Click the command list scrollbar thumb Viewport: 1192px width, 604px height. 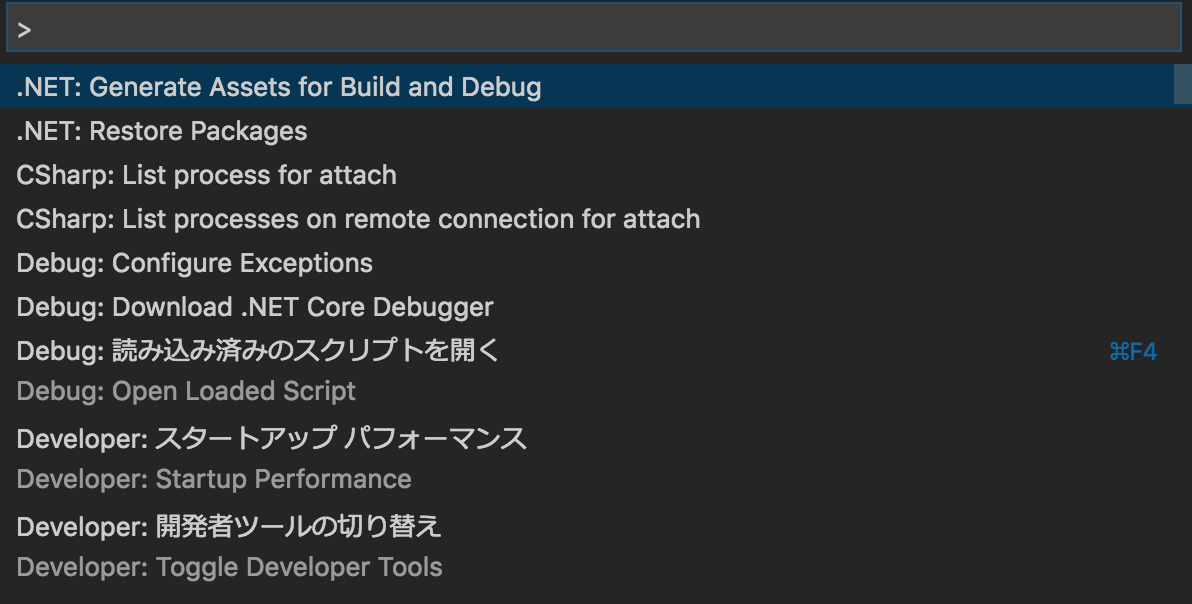1182,84
